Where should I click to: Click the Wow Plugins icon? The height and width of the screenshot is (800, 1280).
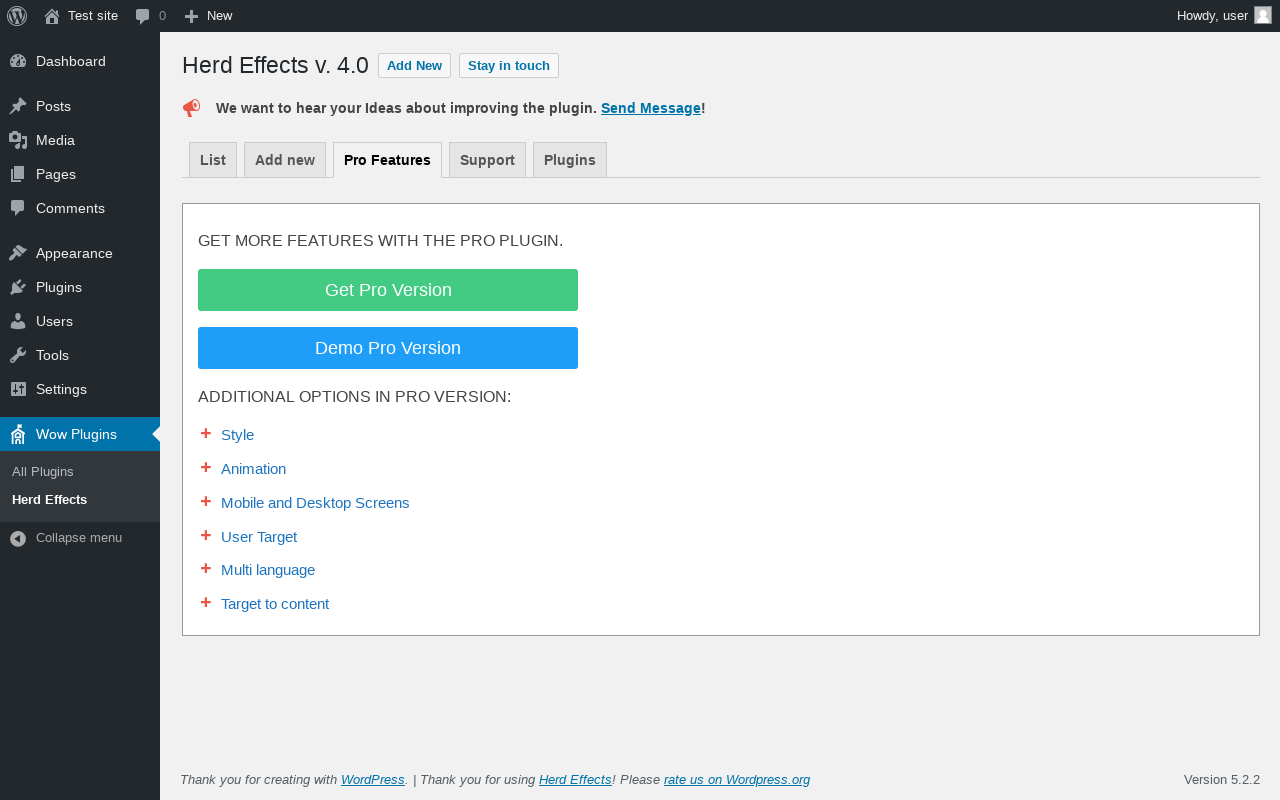[x=18, y=434]
